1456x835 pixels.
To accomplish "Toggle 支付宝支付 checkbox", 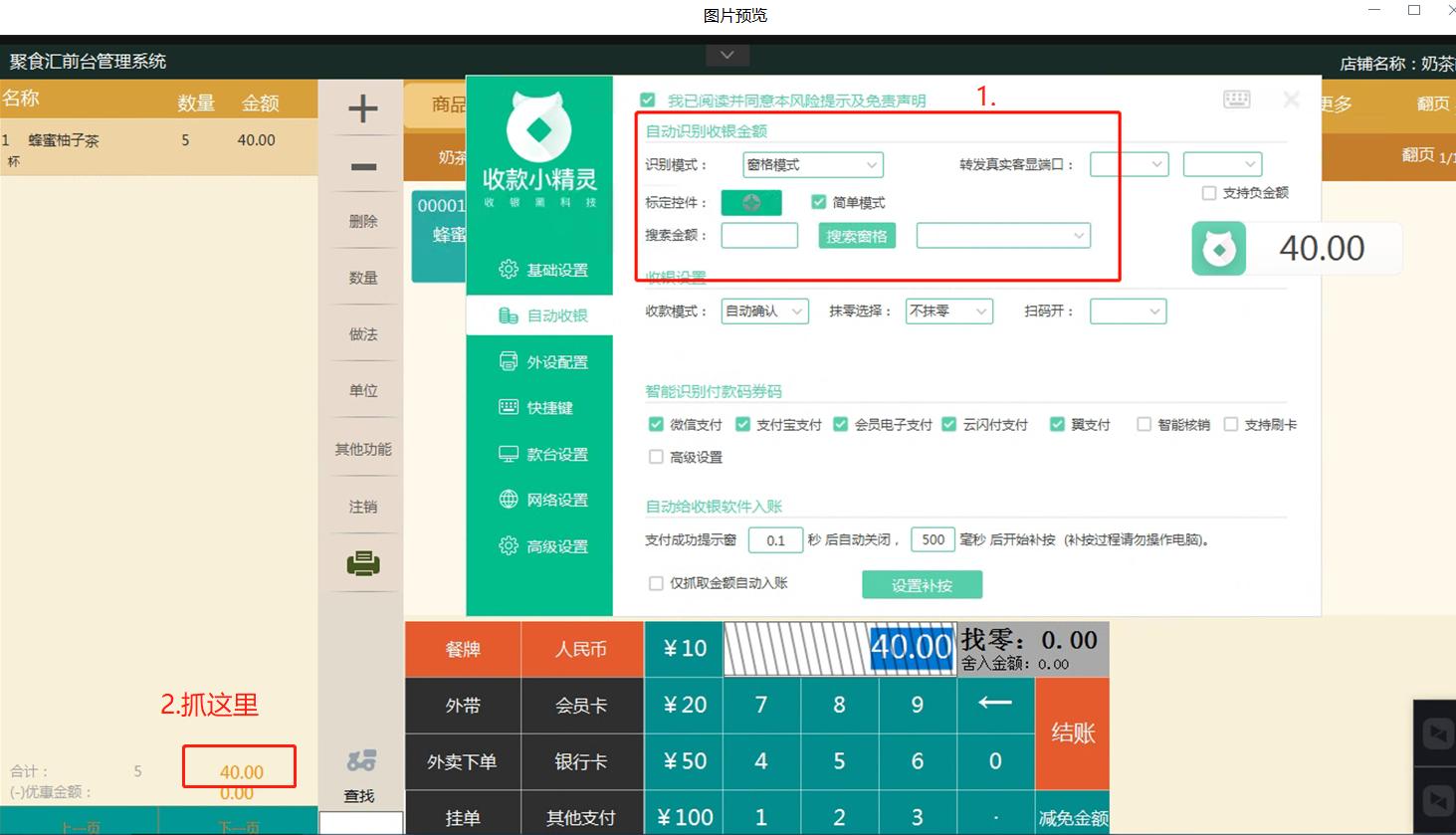I will click(742, 424).
